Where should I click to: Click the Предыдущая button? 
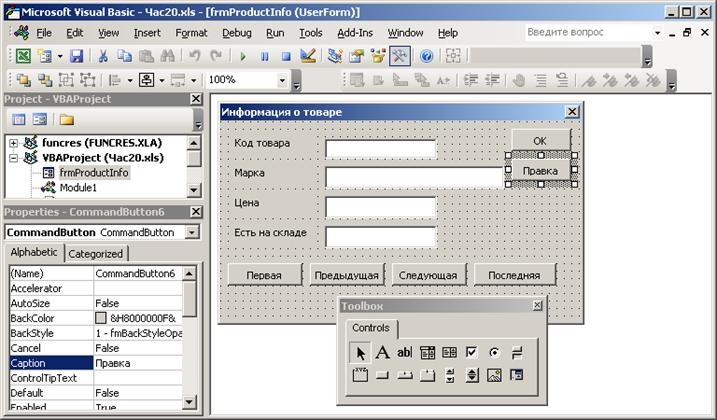coord(347,275)
